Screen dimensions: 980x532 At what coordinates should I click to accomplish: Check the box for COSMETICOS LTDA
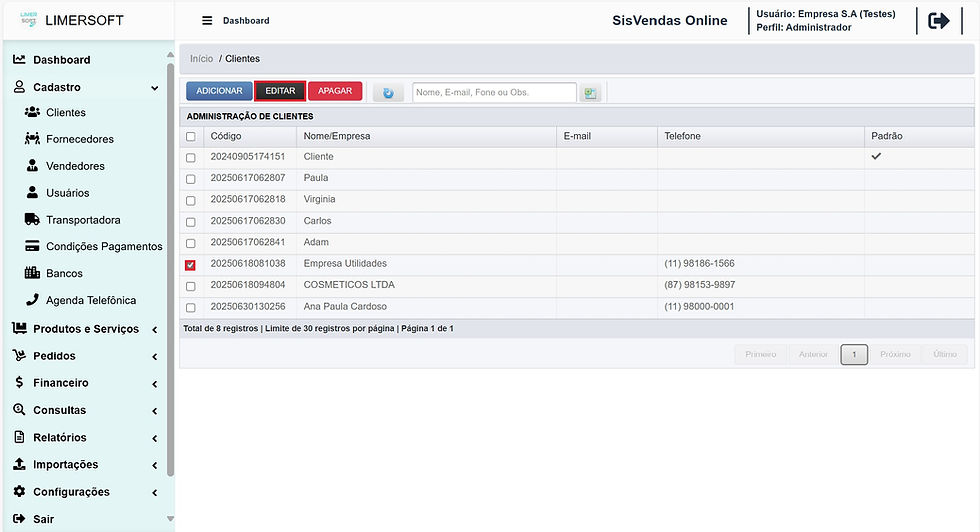(191, 286)
